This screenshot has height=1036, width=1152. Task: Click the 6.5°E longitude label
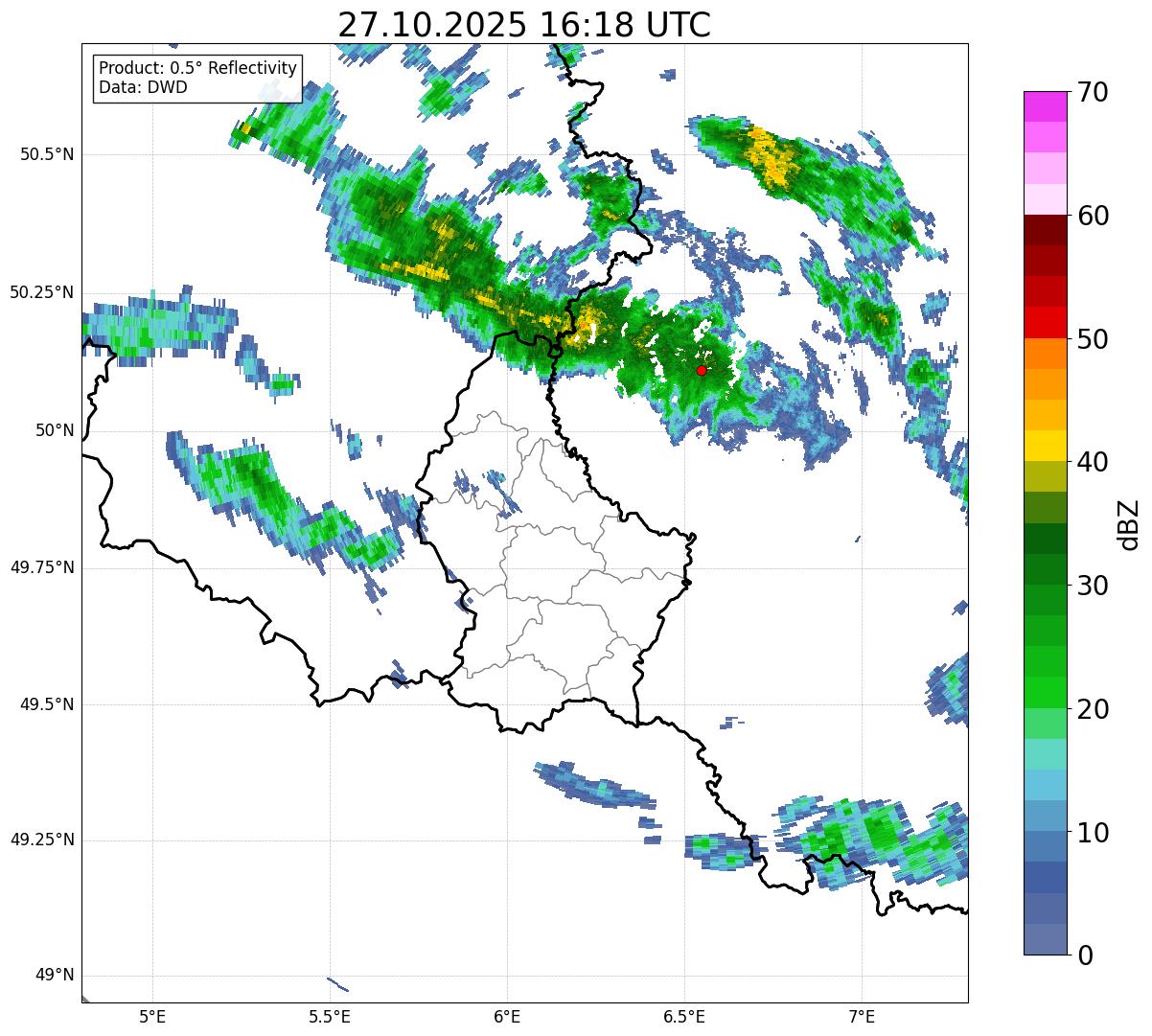coord(684,1016)
